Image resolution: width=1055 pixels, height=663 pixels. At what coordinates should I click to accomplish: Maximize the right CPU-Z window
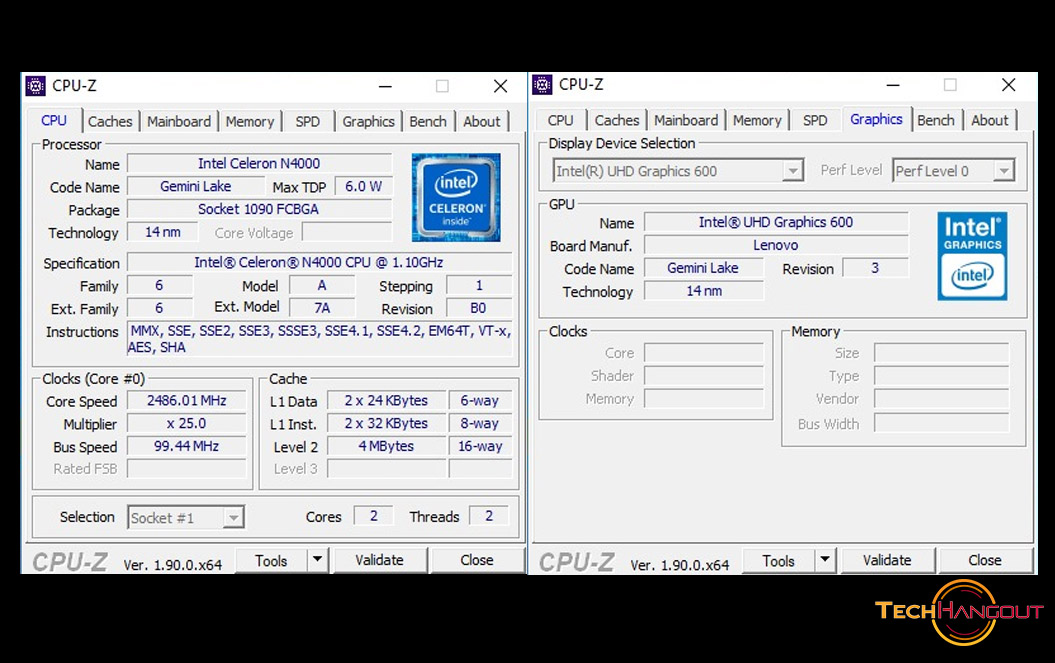950,85
